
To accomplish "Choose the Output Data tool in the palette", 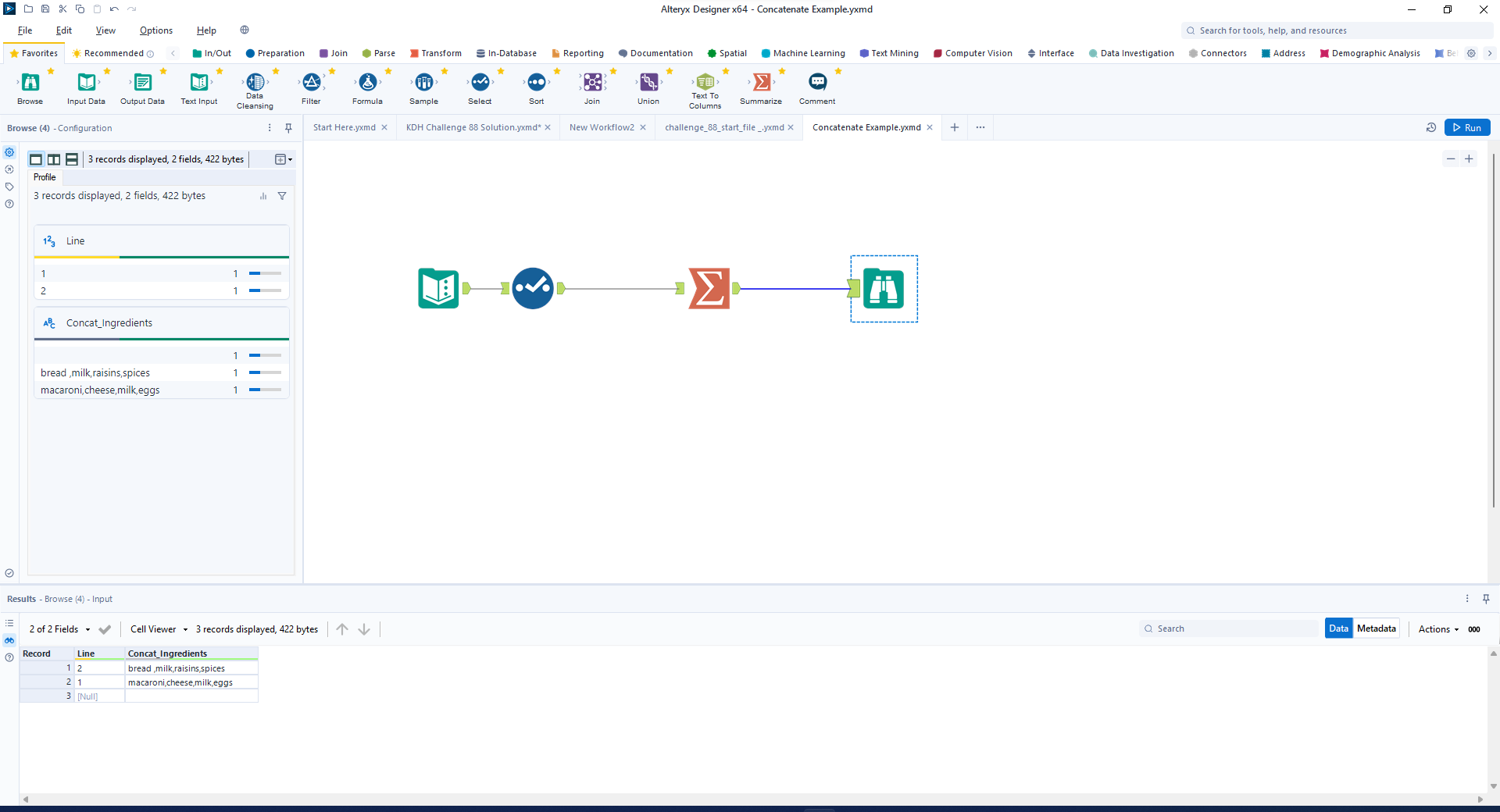I will 142,87.
